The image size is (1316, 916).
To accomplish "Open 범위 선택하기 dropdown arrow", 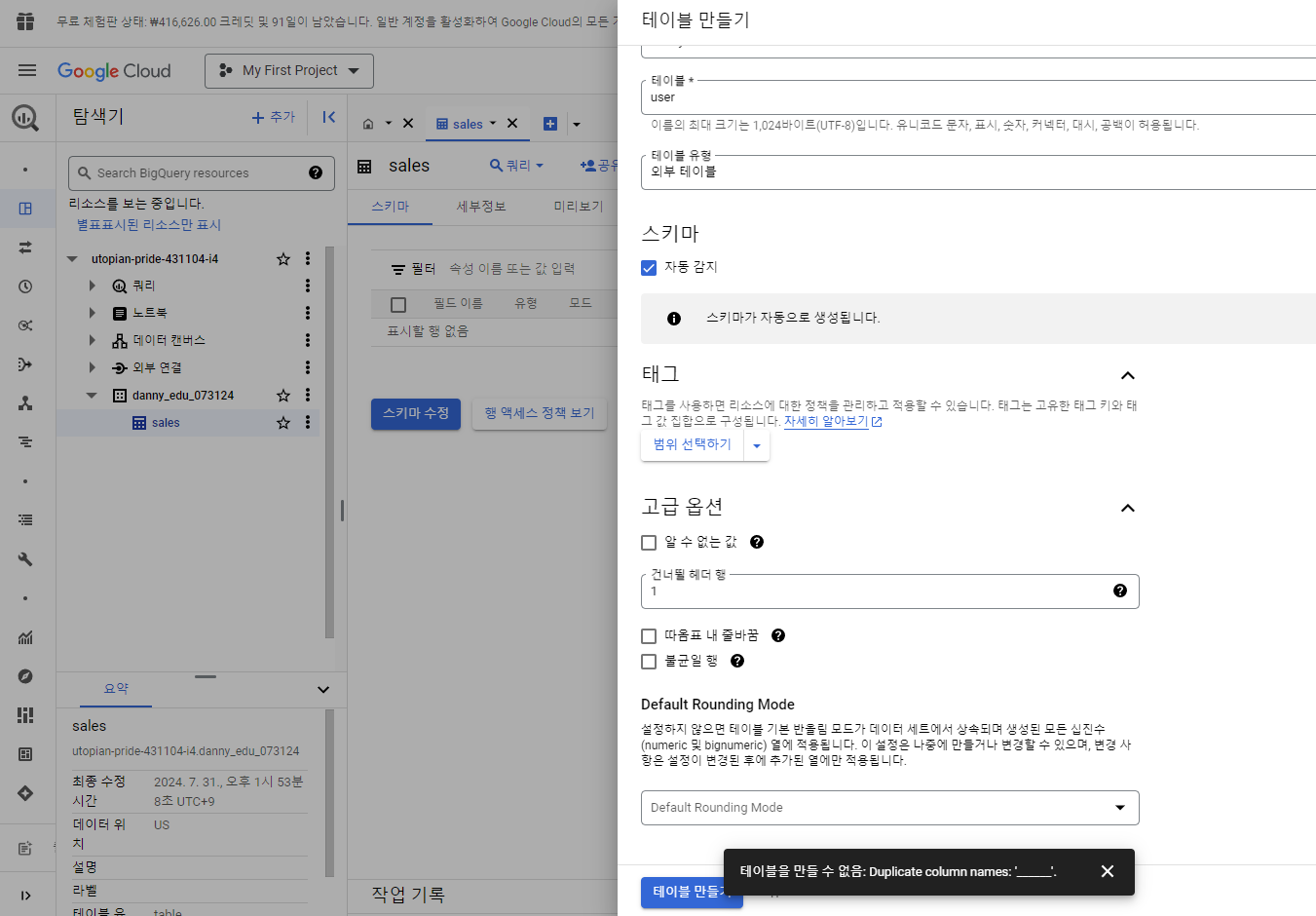I will (x=757, y=445).
